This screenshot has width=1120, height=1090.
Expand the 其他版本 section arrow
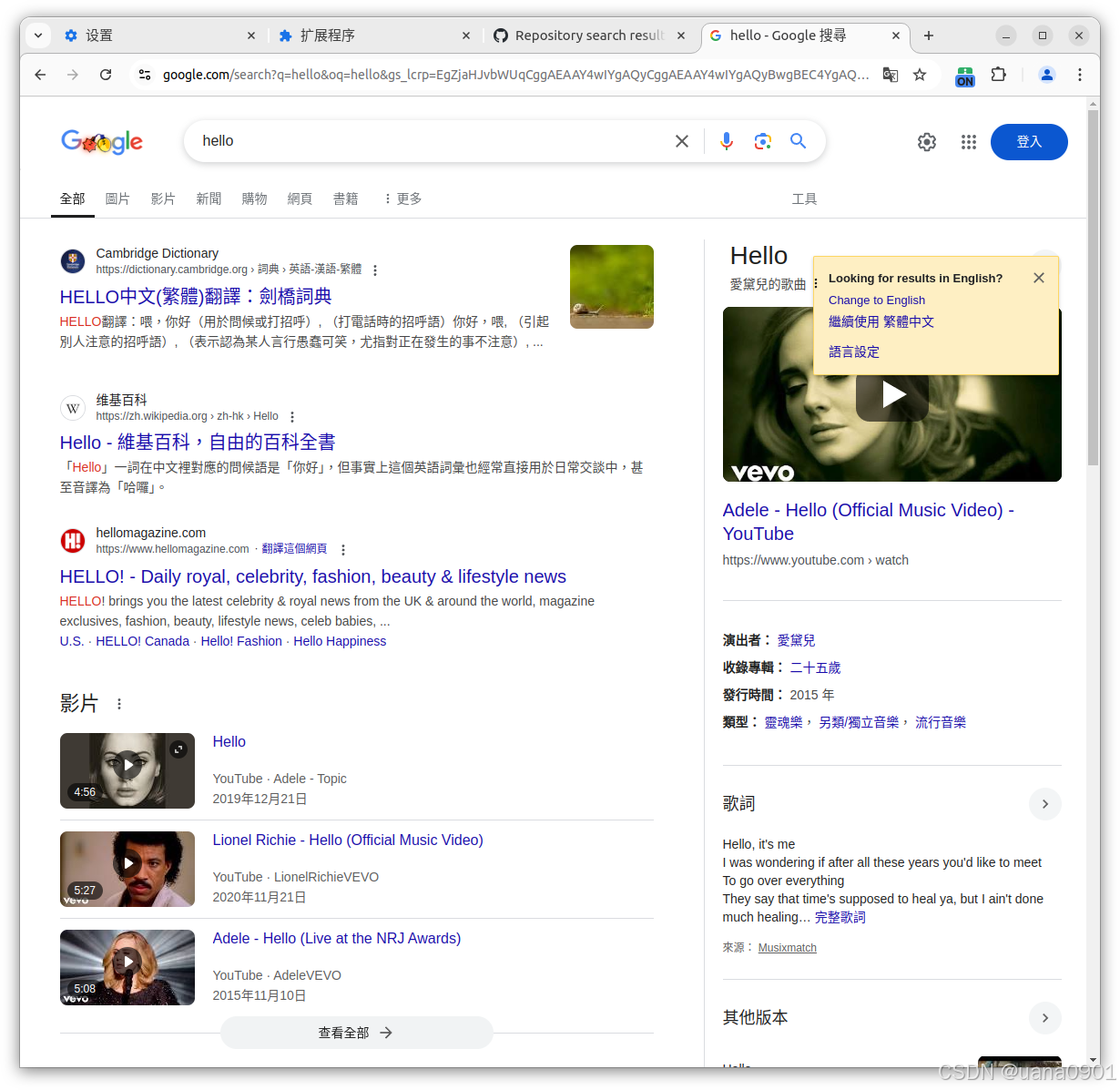click(1045, 1018)
